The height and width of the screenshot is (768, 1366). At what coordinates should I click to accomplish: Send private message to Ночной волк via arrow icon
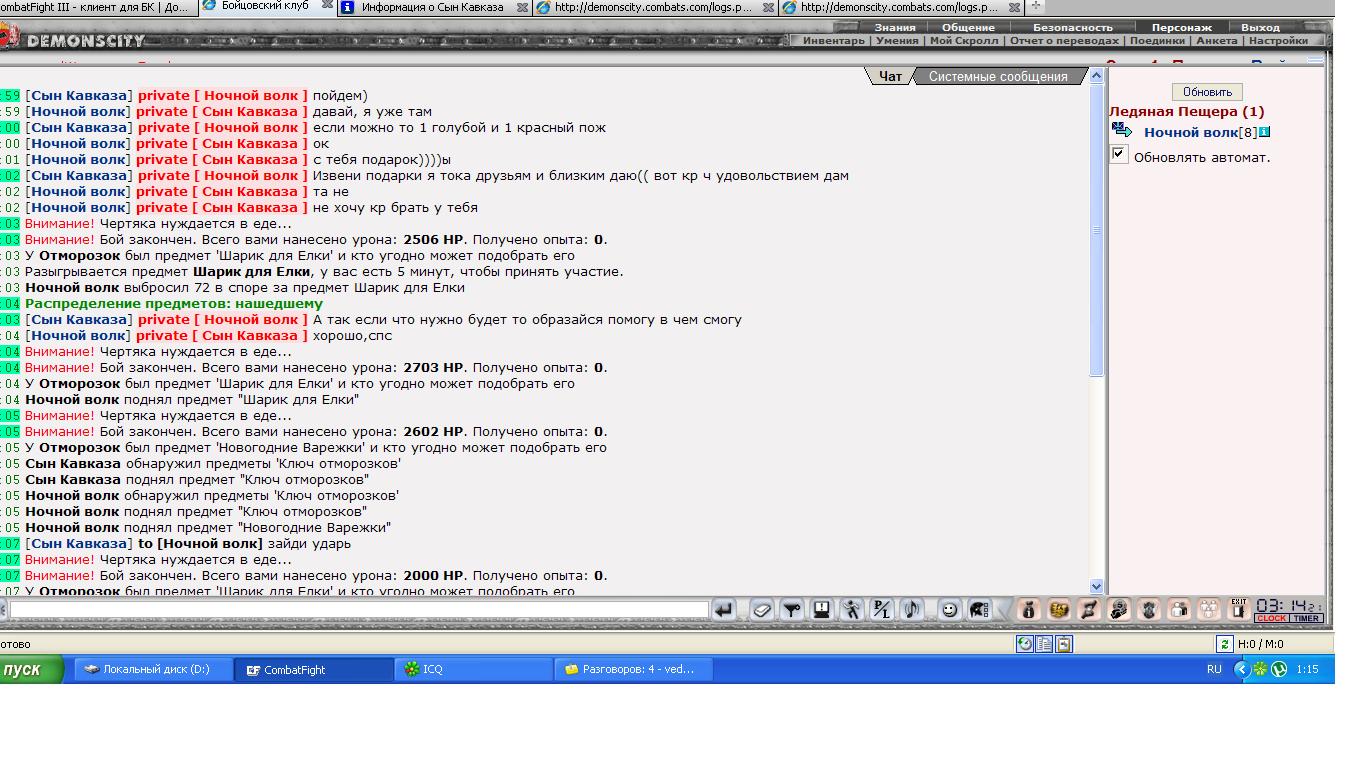click(1122, 131)
